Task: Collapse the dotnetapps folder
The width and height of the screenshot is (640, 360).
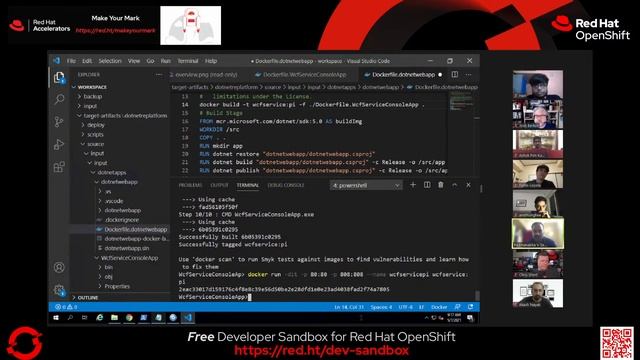Action: (111, 173)
